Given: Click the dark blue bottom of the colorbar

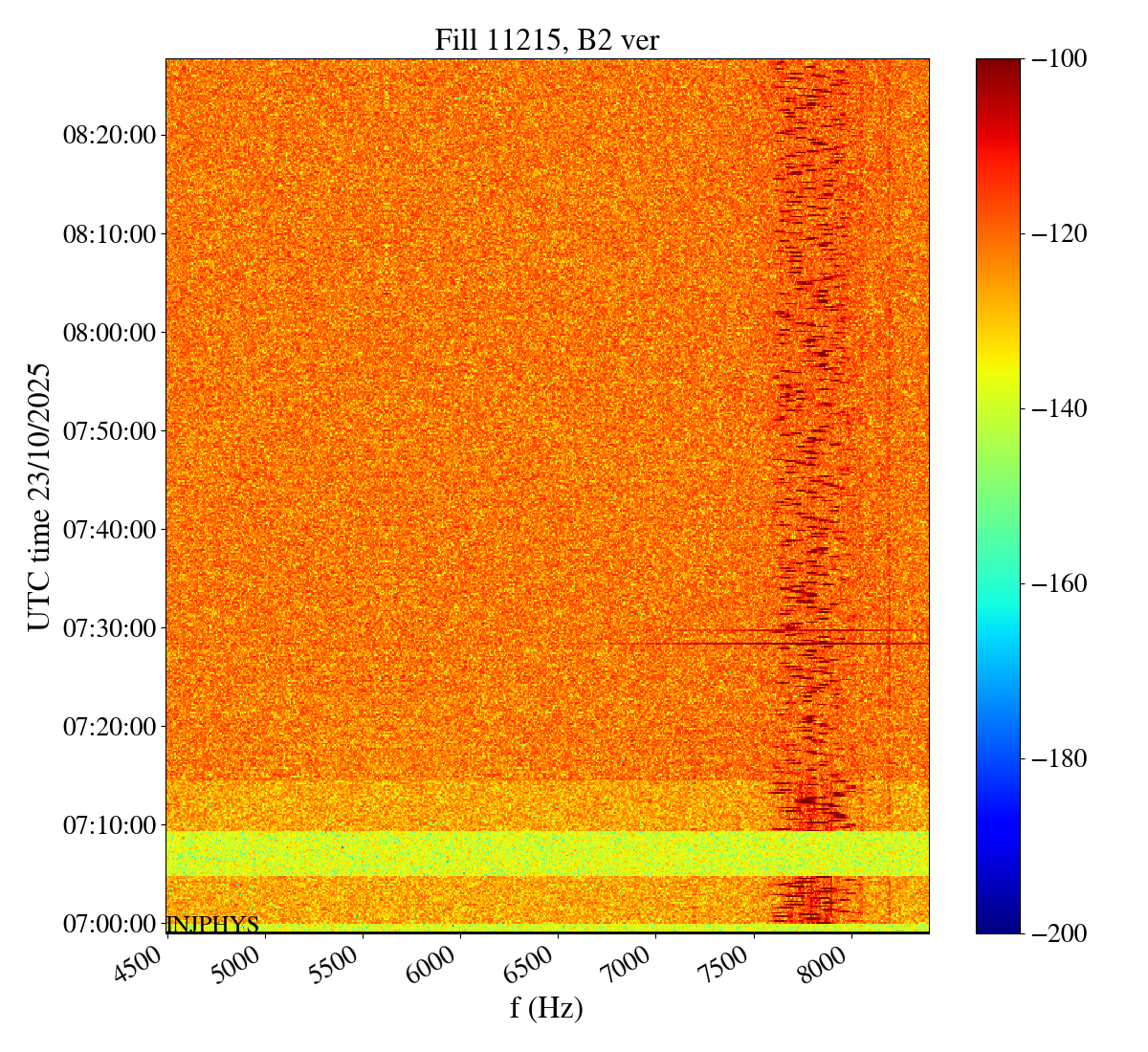Looking at the screenshot, I should click(998, 924).
